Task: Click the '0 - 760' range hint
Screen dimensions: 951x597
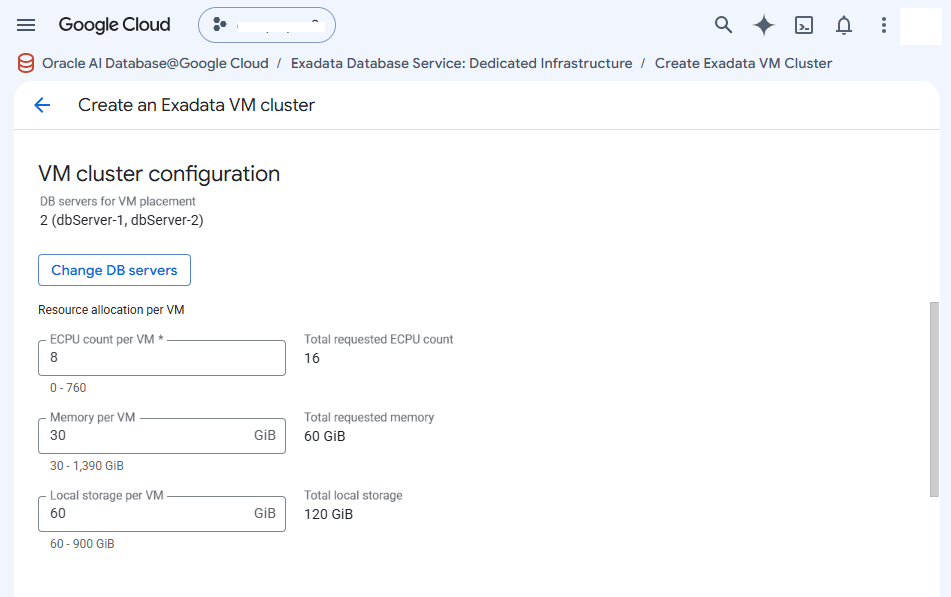Action: click(68, 388)
